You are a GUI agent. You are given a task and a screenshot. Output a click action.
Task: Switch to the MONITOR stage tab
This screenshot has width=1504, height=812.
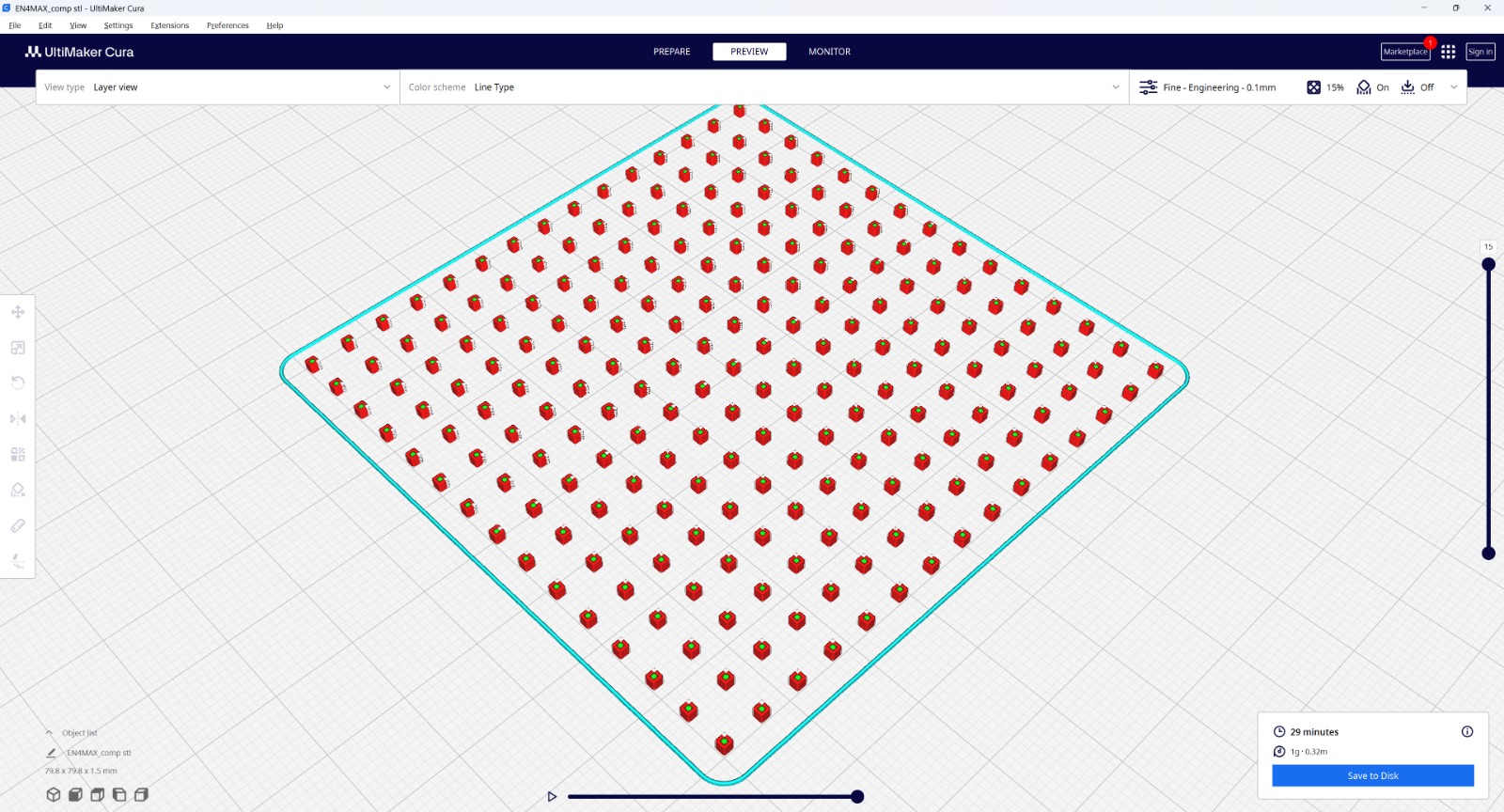[x=829, y=52]
